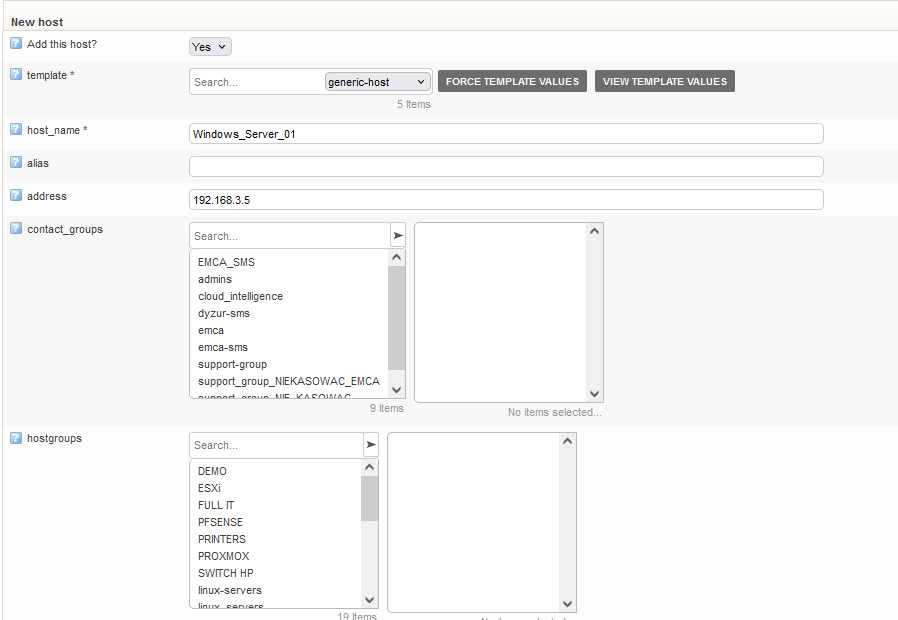Open the 'Add this host?' Yes dropdown
The image size is (898, 620).
(210, 47)
